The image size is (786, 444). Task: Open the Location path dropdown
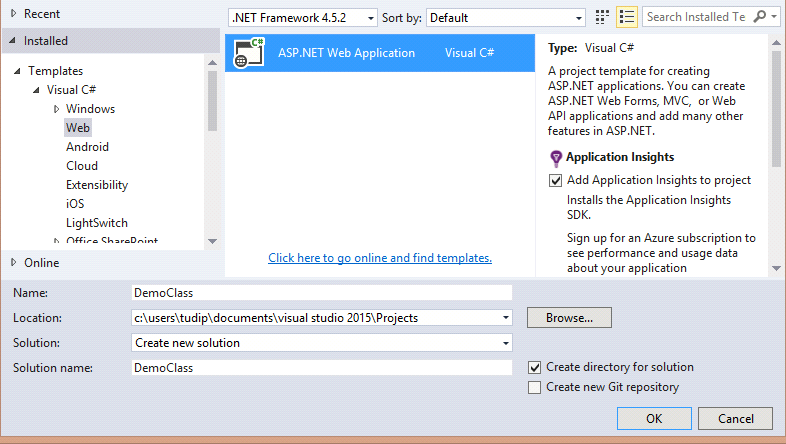coord(506,318)
